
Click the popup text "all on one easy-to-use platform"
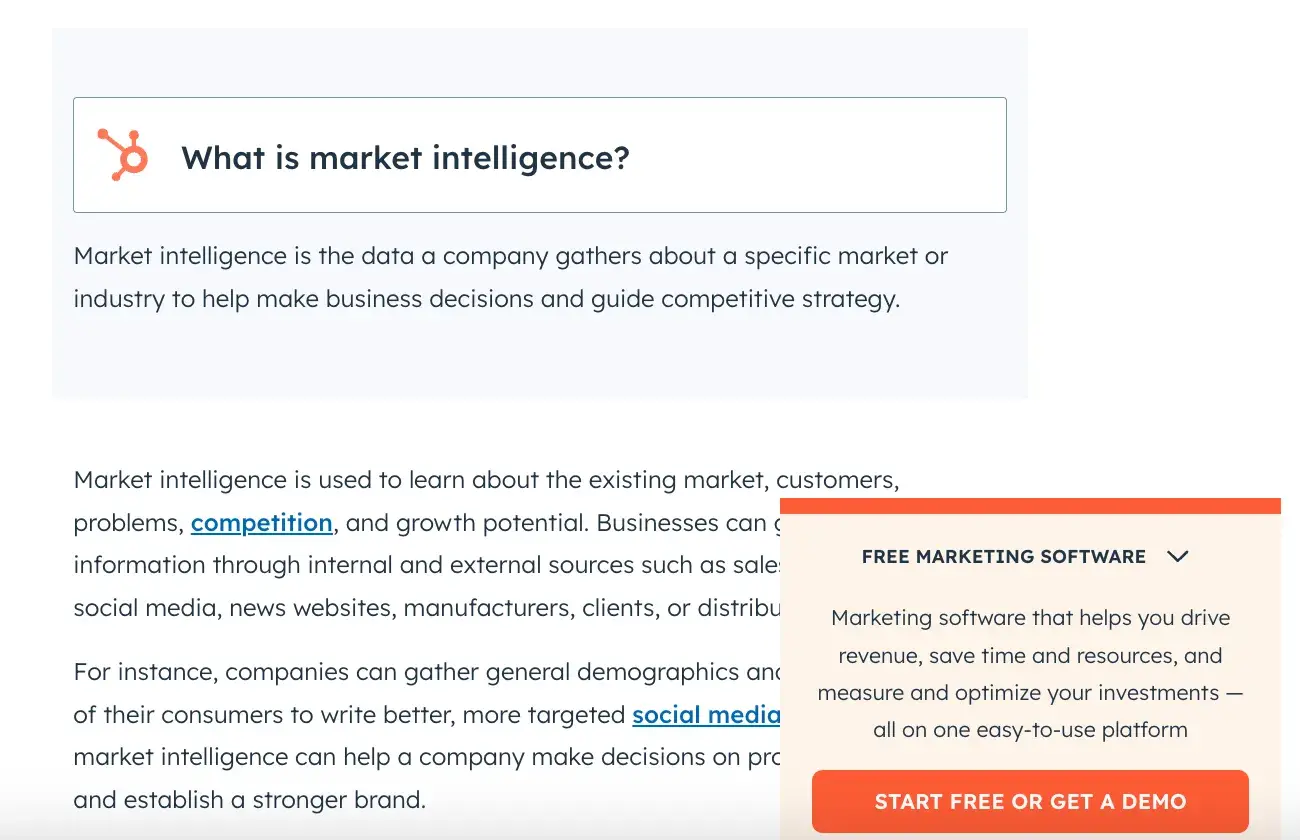click(x=1030, y=729)
